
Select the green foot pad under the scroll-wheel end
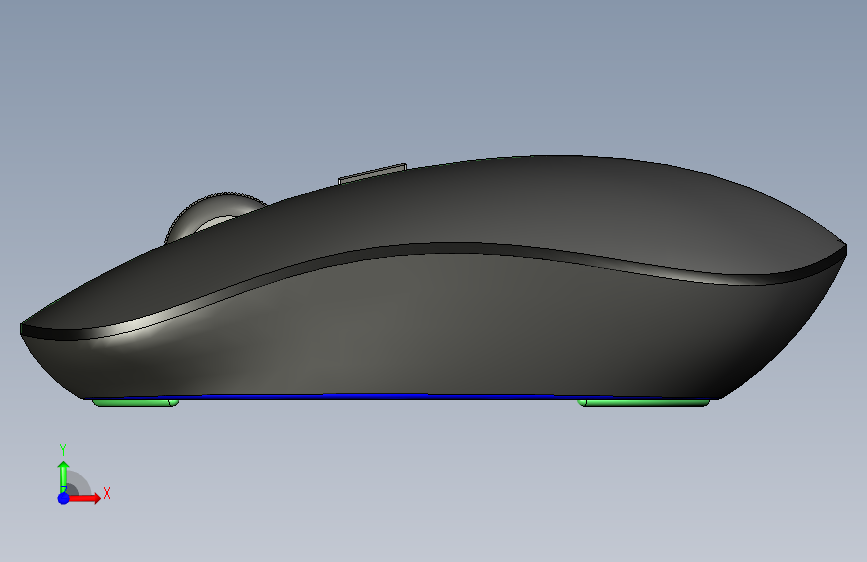click(x=135, y=402)
